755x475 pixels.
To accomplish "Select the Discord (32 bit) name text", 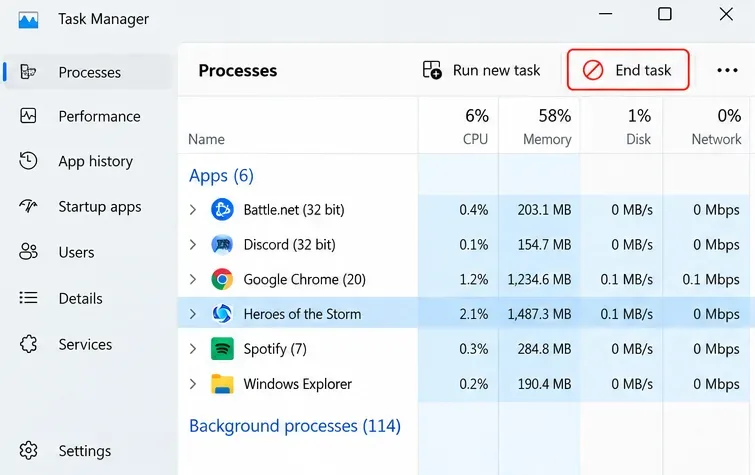I will click(x=289, y=244).
